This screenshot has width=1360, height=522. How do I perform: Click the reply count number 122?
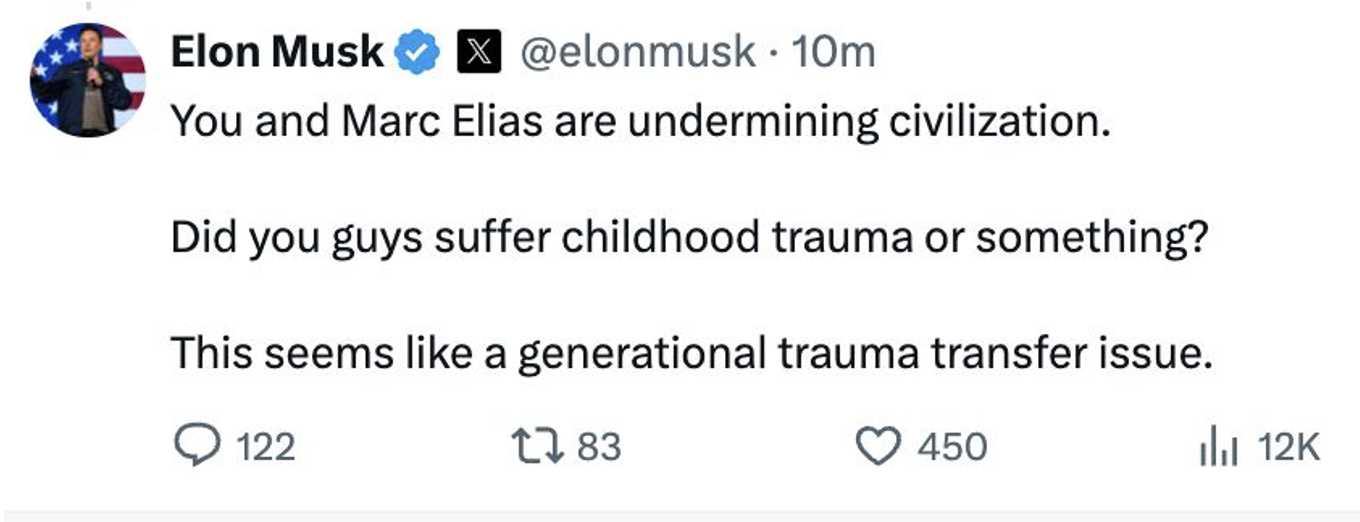click(265, 447)
